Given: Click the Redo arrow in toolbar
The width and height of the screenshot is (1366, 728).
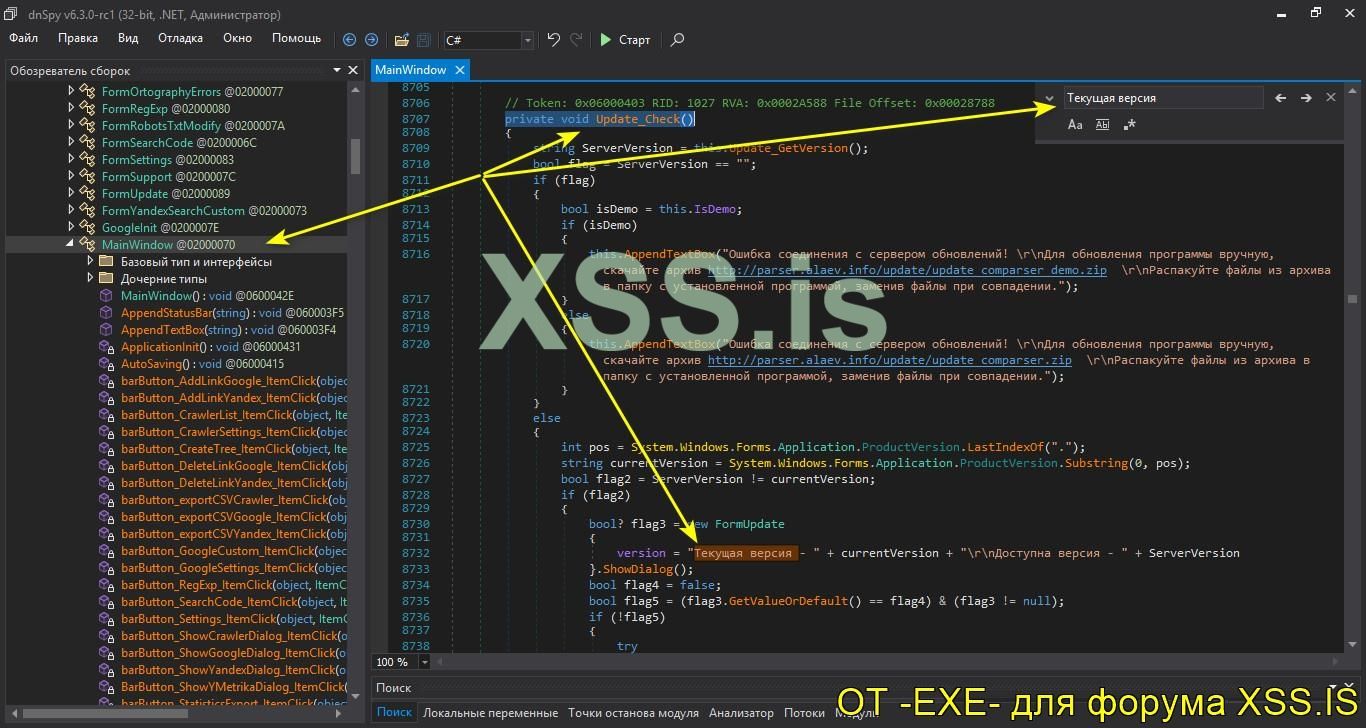Looking at the screenshot, I should [576, 40].
